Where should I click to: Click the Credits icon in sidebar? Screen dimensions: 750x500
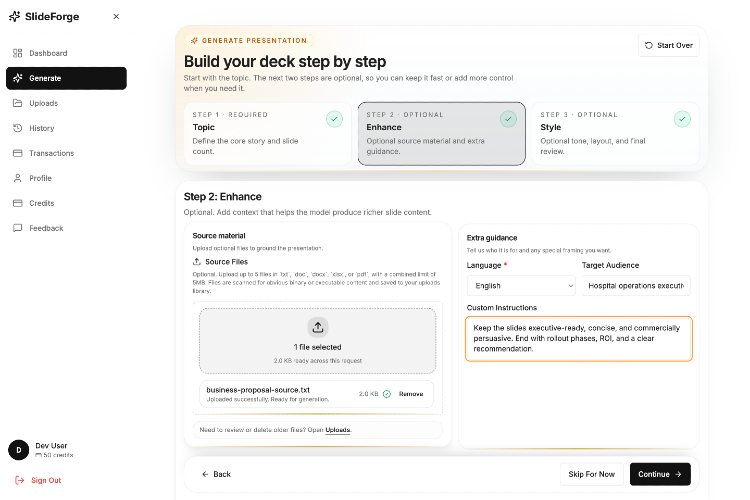(18, 203)
